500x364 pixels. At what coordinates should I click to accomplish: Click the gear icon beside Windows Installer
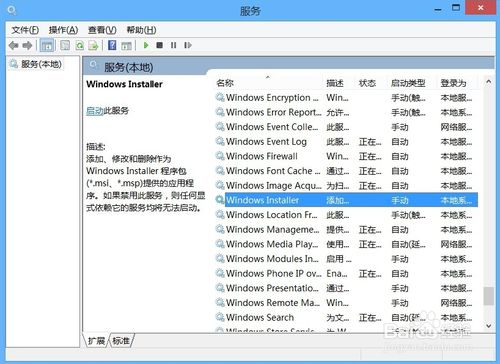[220, 200]
